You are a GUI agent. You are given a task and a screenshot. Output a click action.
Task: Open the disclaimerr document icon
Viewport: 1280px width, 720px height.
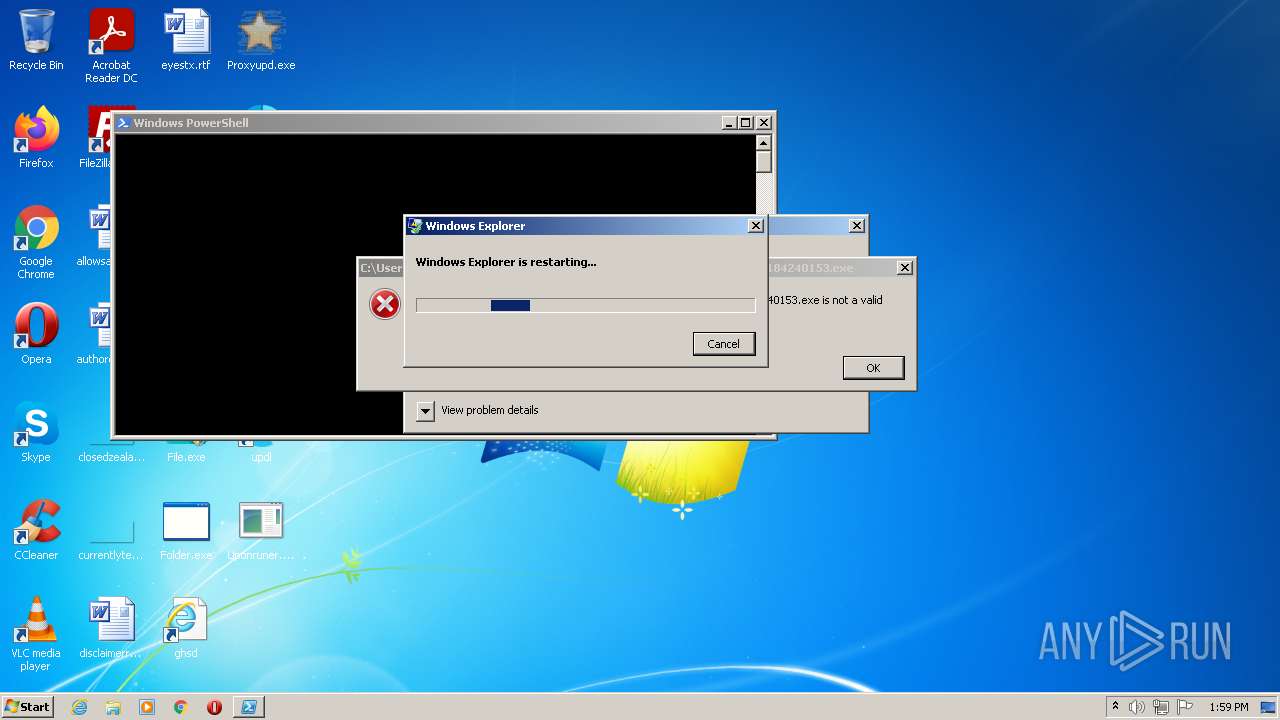tap(111, 628)
